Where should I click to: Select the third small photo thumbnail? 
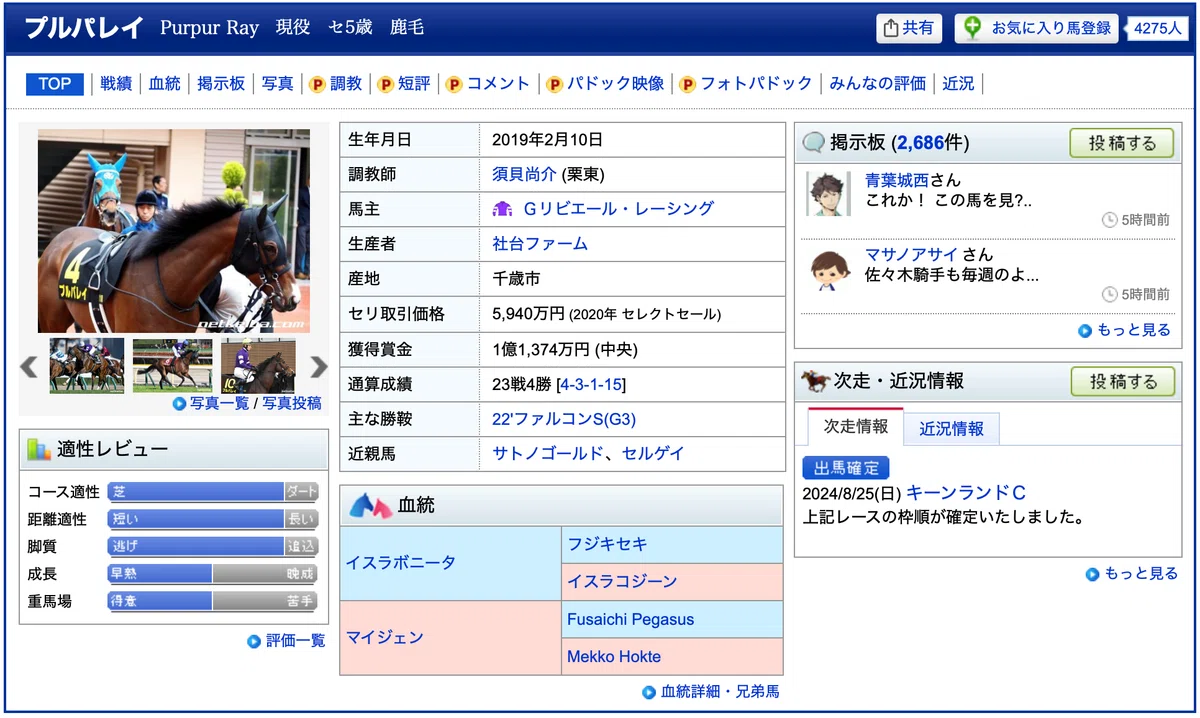pyautogui.click(x=258, y=365)
